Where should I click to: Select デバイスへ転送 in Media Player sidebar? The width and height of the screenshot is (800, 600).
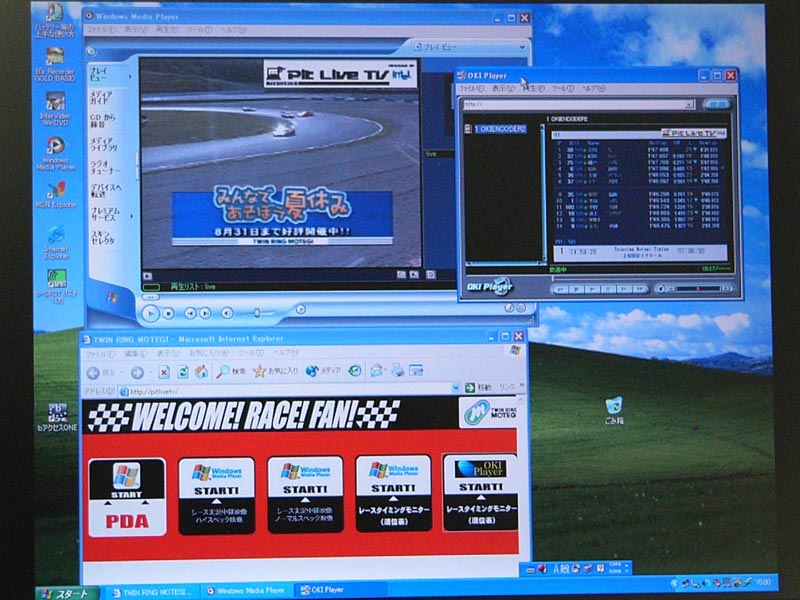106,191
